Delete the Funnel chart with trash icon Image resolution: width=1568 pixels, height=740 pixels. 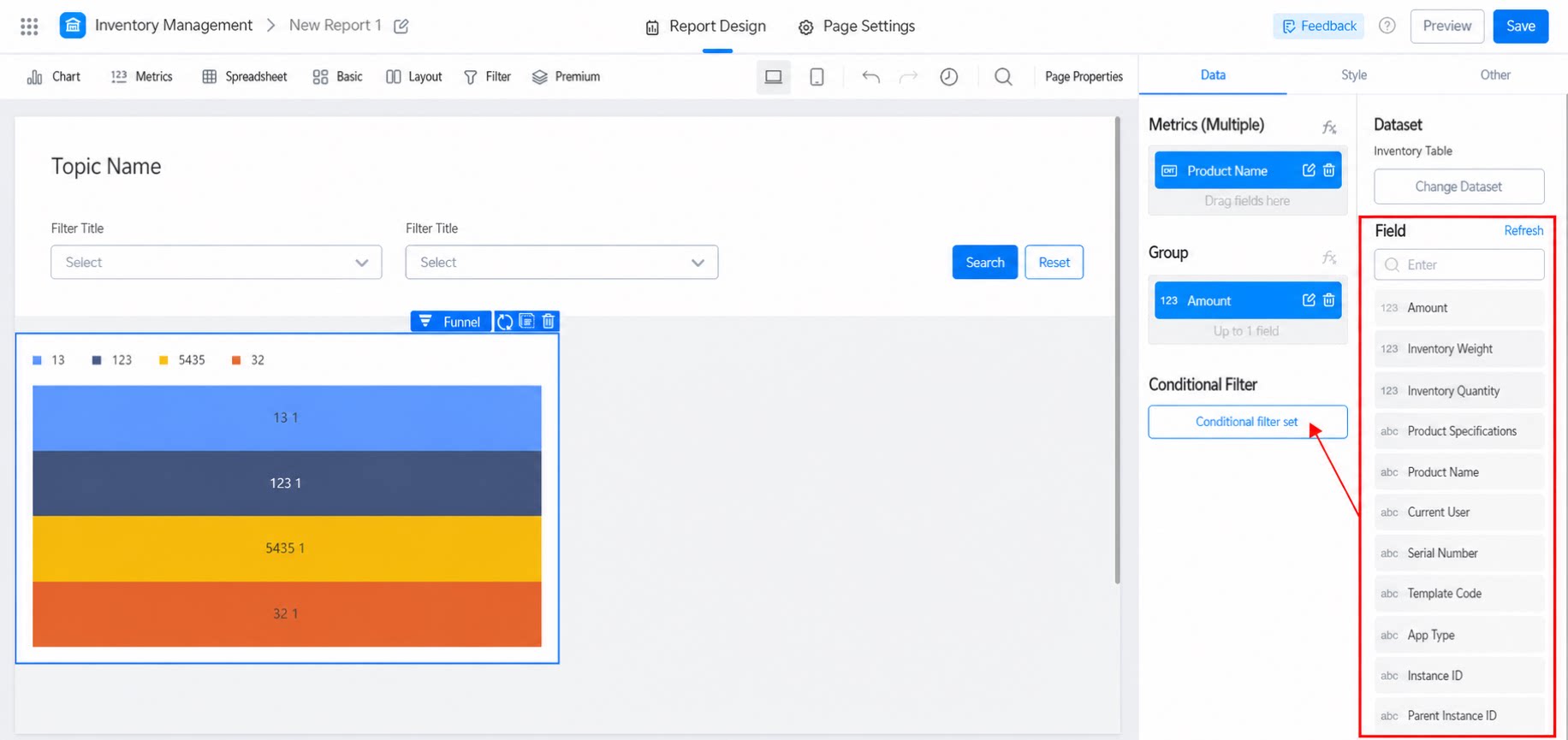(x=549, y=322)
